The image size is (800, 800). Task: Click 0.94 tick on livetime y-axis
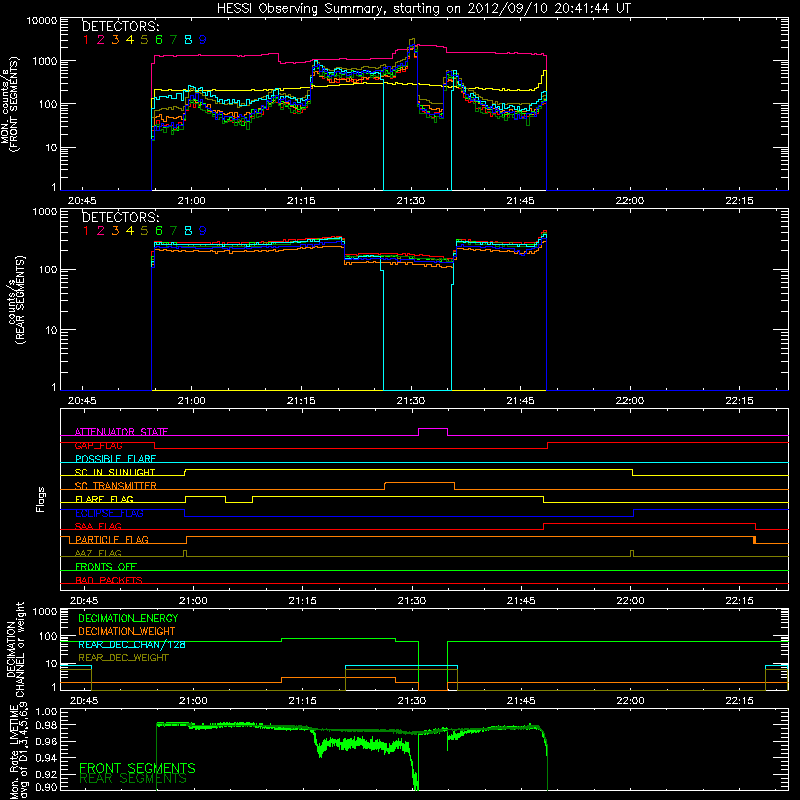[46, 757]
